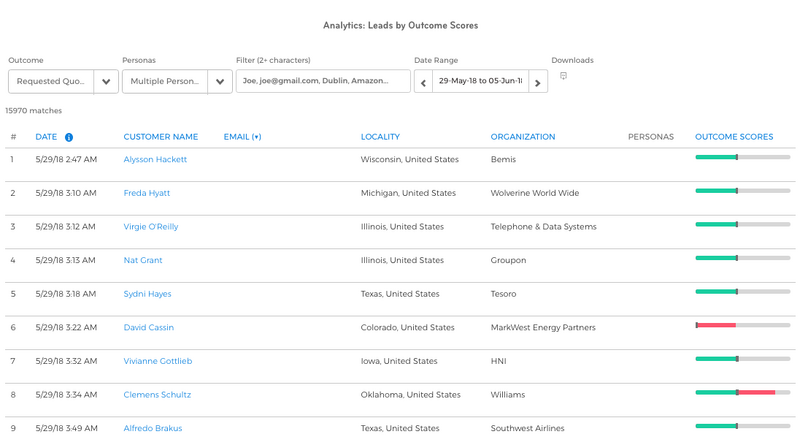This screenshot has width=800, height=445.
Task: Click the Date column info icon
Action: [69, 137]
